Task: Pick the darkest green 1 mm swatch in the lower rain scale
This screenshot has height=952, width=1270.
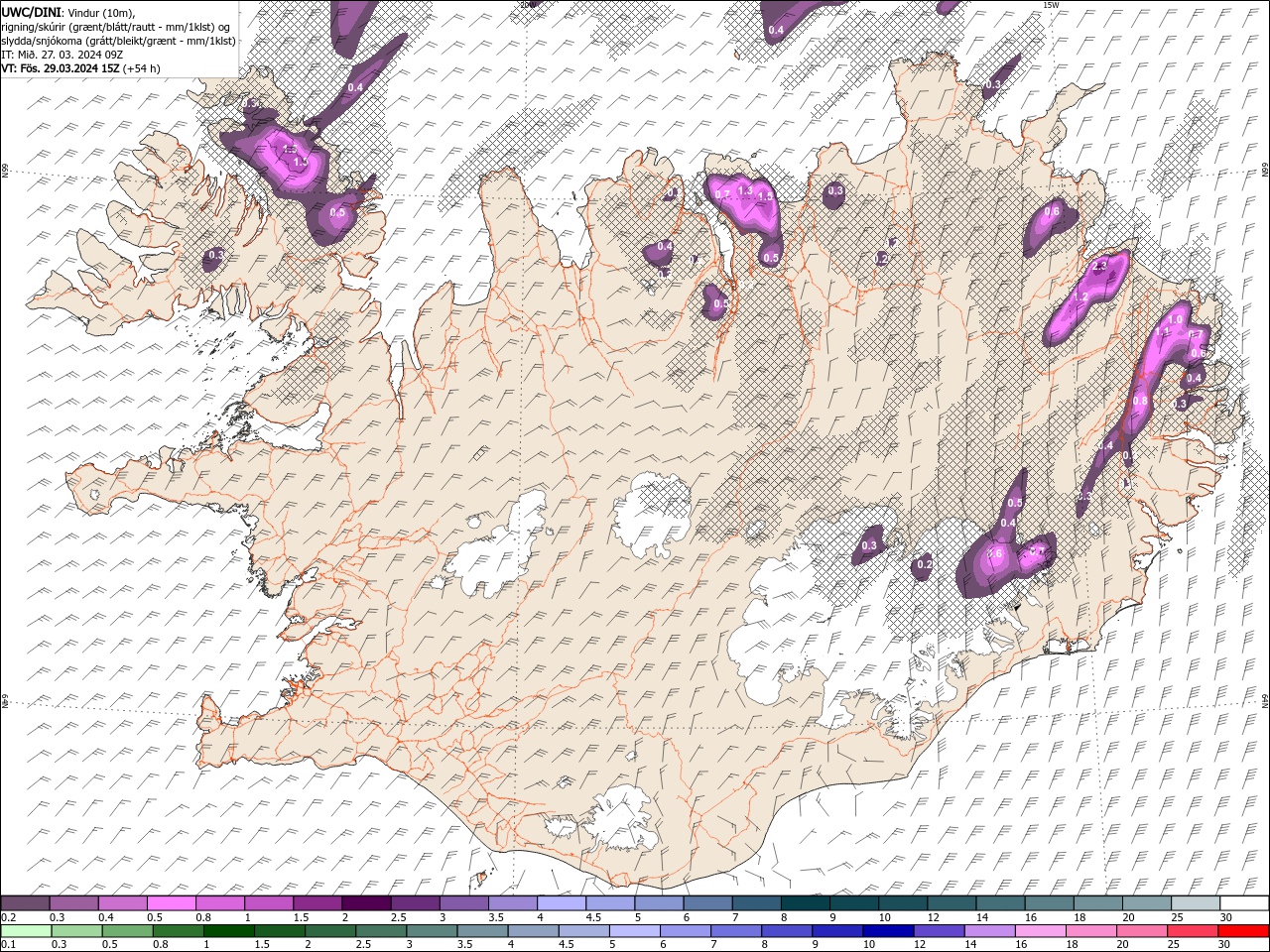Action: pos(228,931)
